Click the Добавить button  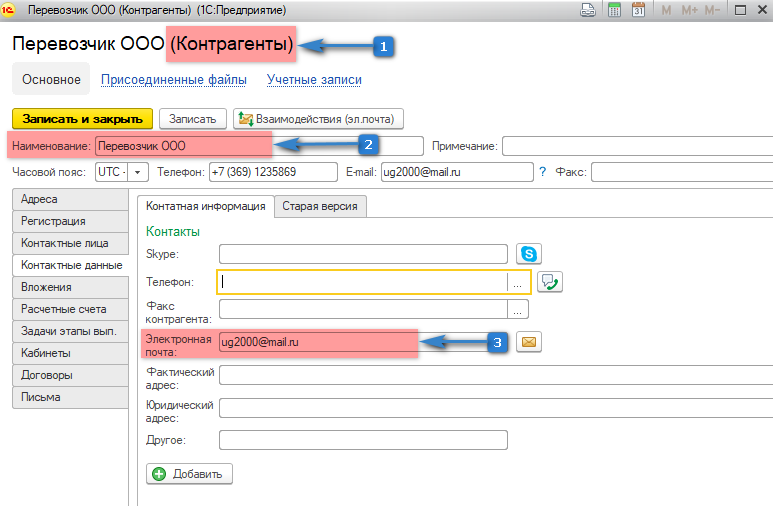click(190, 473)
